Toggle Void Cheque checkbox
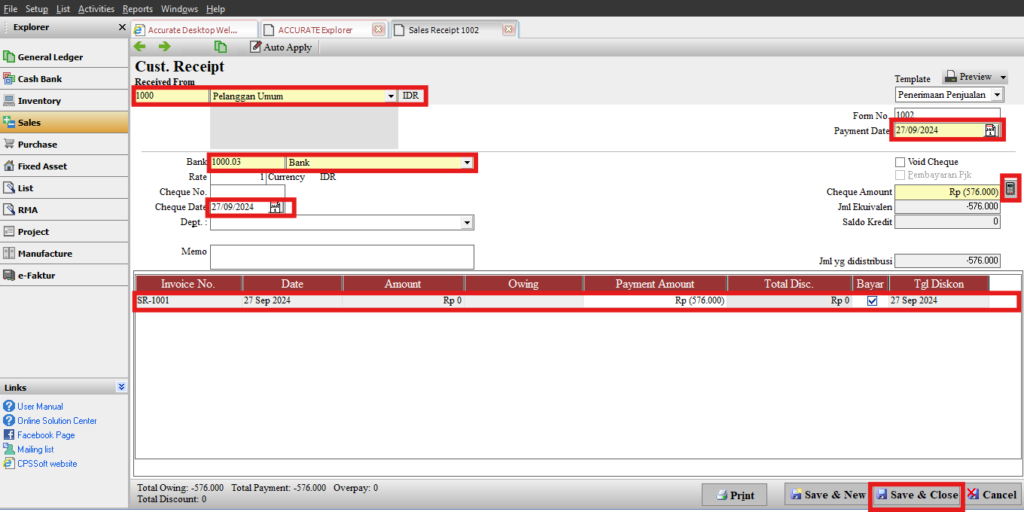The width and height of the screenshot is (1024, 512). [x=900, y=161]
